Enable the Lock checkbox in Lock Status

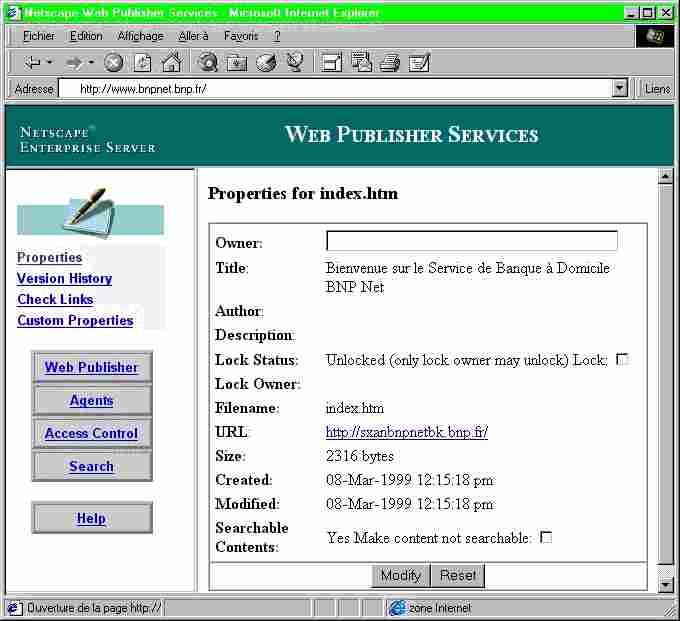pos(622,360)
